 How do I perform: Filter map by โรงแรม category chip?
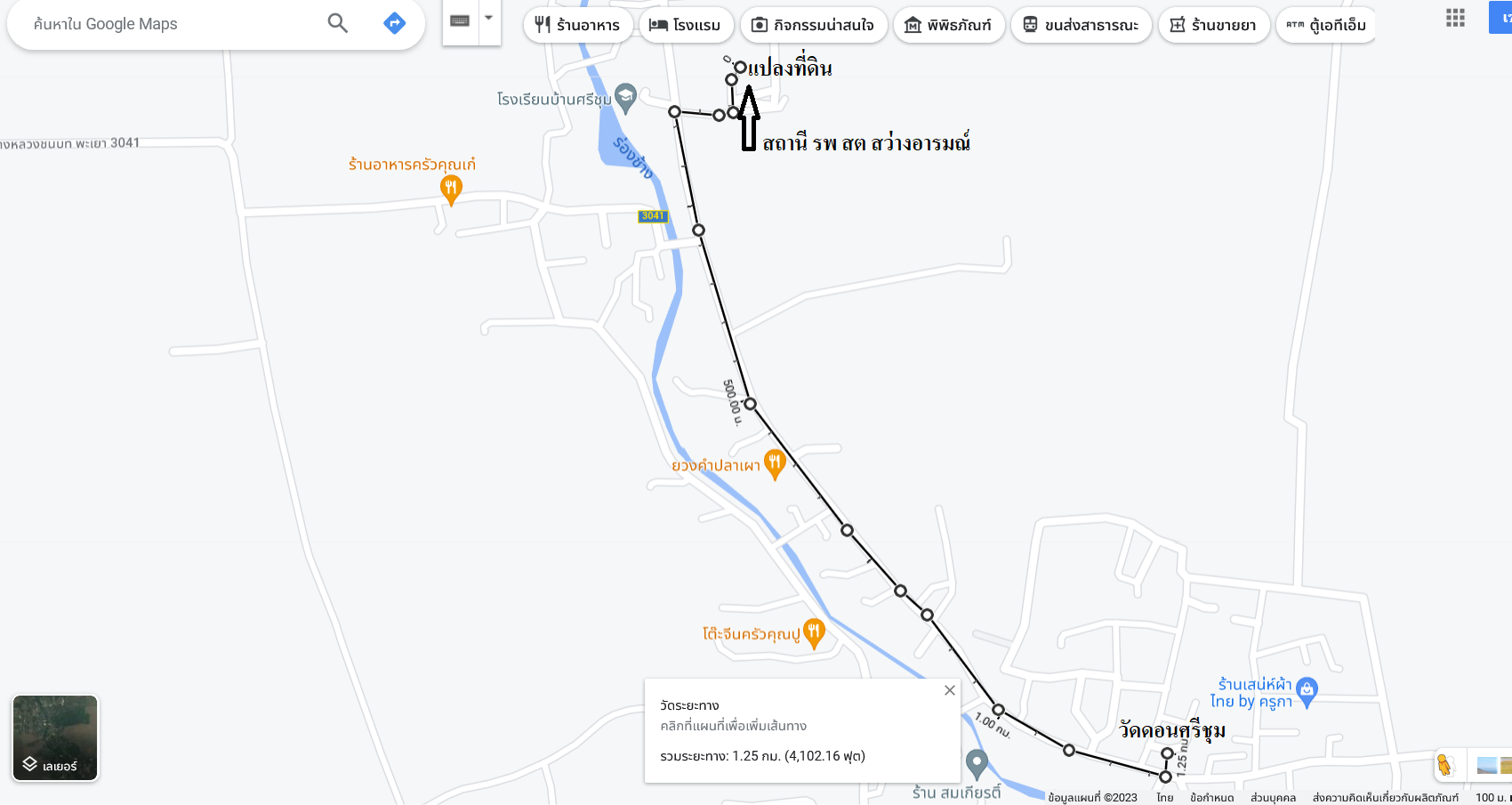(686, 25)
